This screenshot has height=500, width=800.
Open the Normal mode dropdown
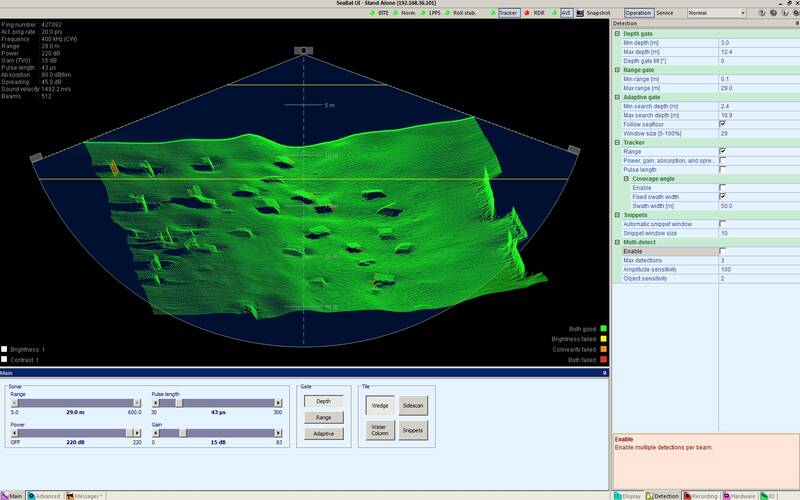pyautogui.click(x=716, y=13)
